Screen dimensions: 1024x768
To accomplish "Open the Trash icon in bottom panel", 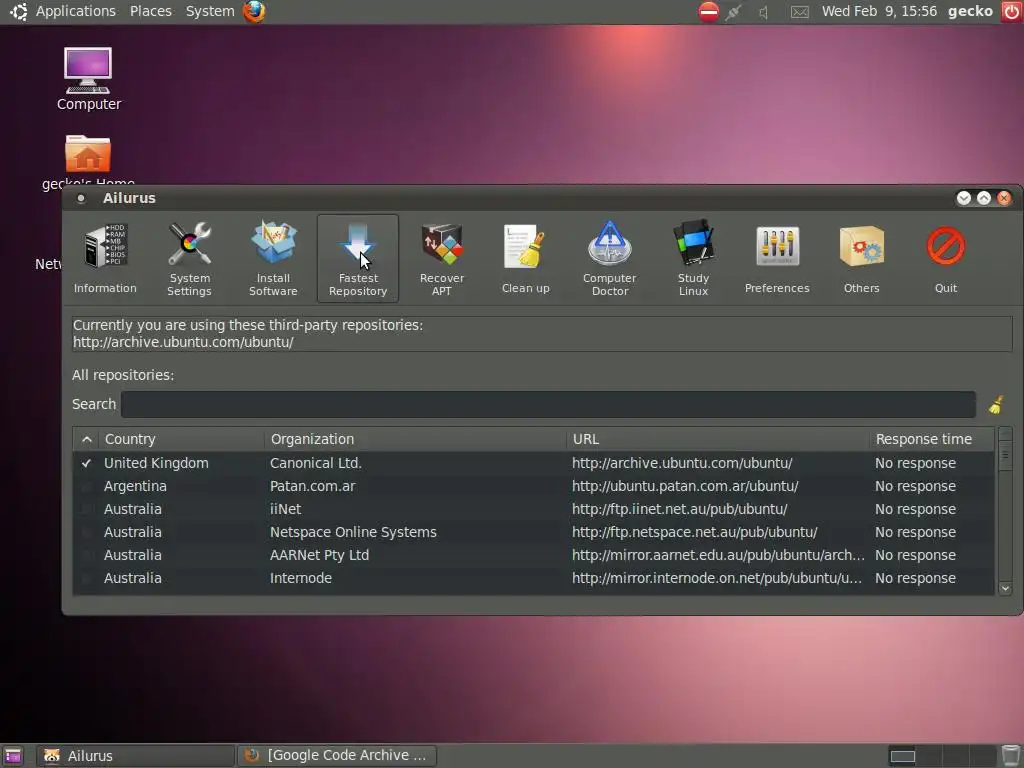I will (x=1011, y=756).
